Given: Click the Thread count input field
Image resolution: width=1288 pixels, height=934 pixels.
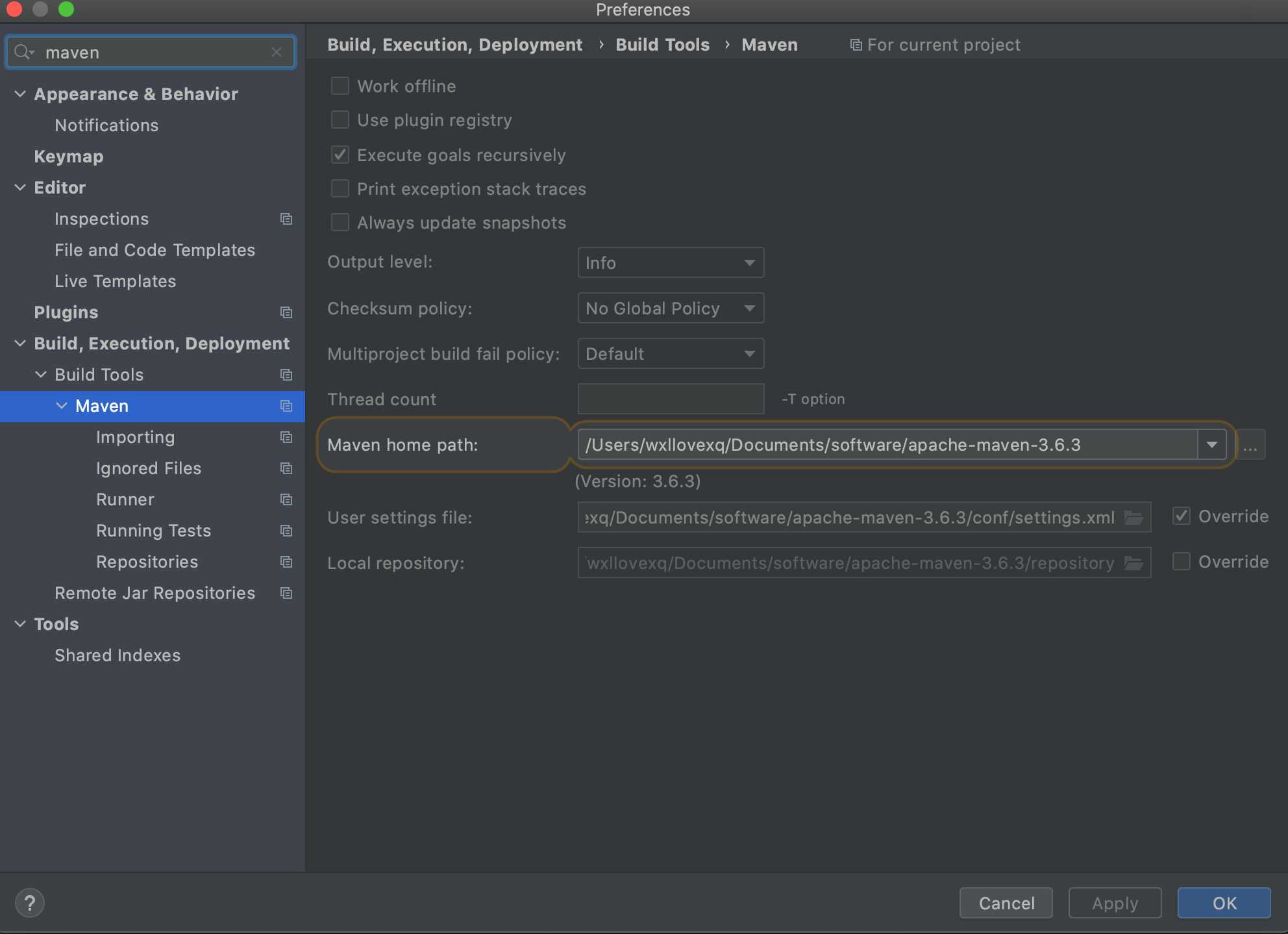Looking at the screenshot, I should [670, 399].
